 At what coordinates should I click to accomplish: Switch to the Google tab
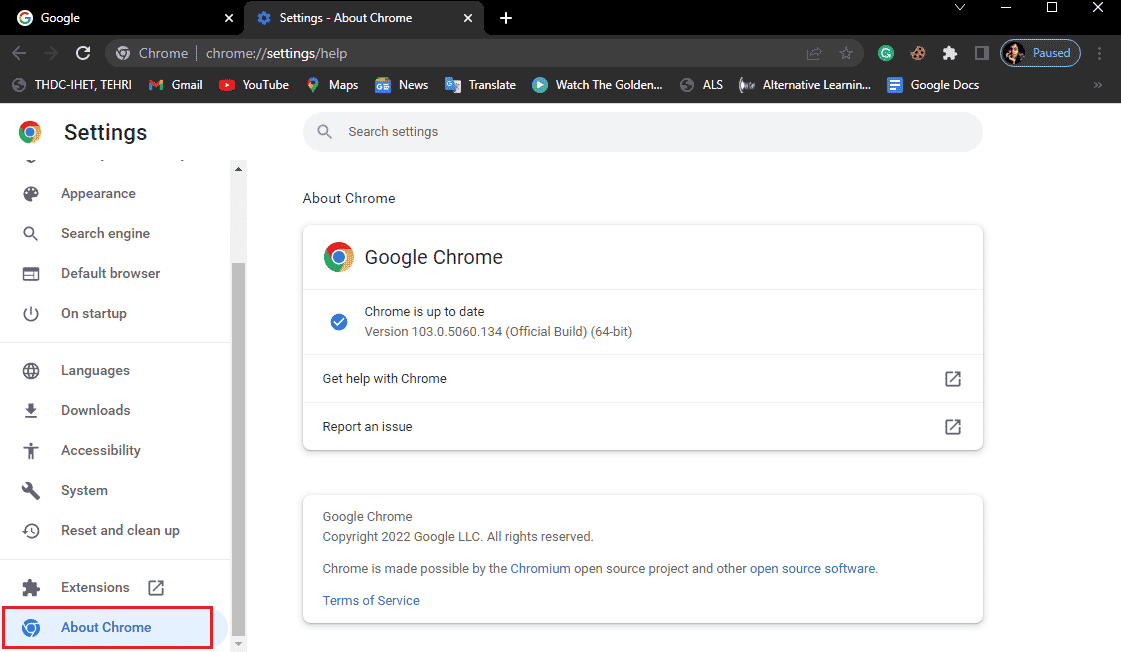[120, 18]
